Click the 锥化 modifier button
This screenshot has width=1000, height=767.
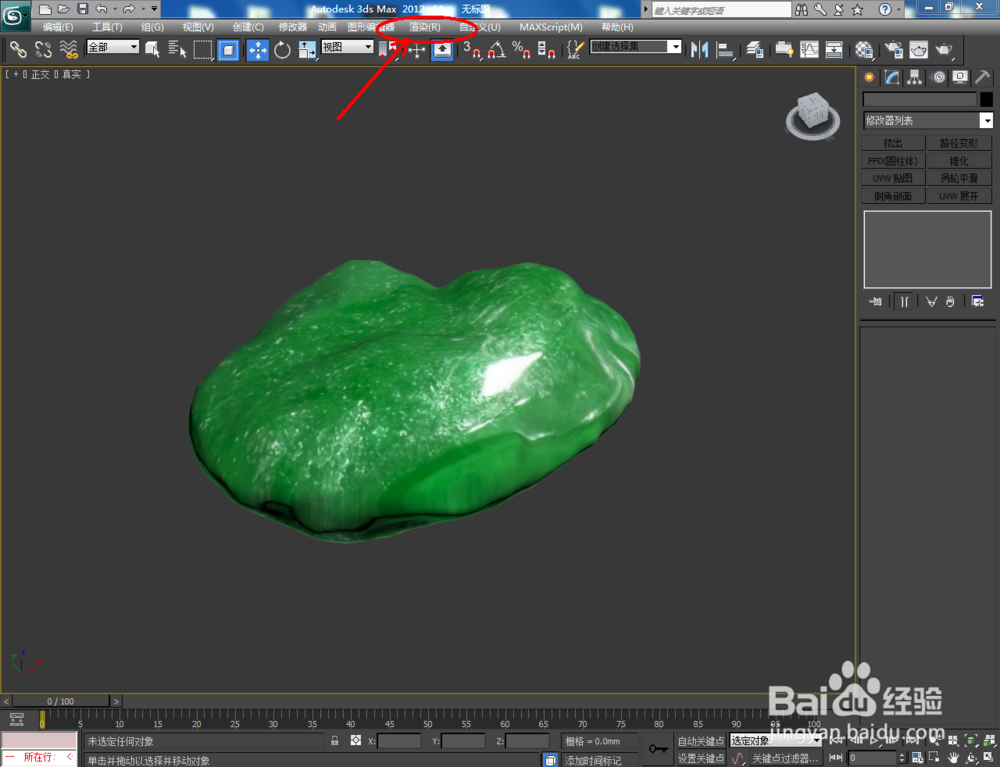click(959, 161)
